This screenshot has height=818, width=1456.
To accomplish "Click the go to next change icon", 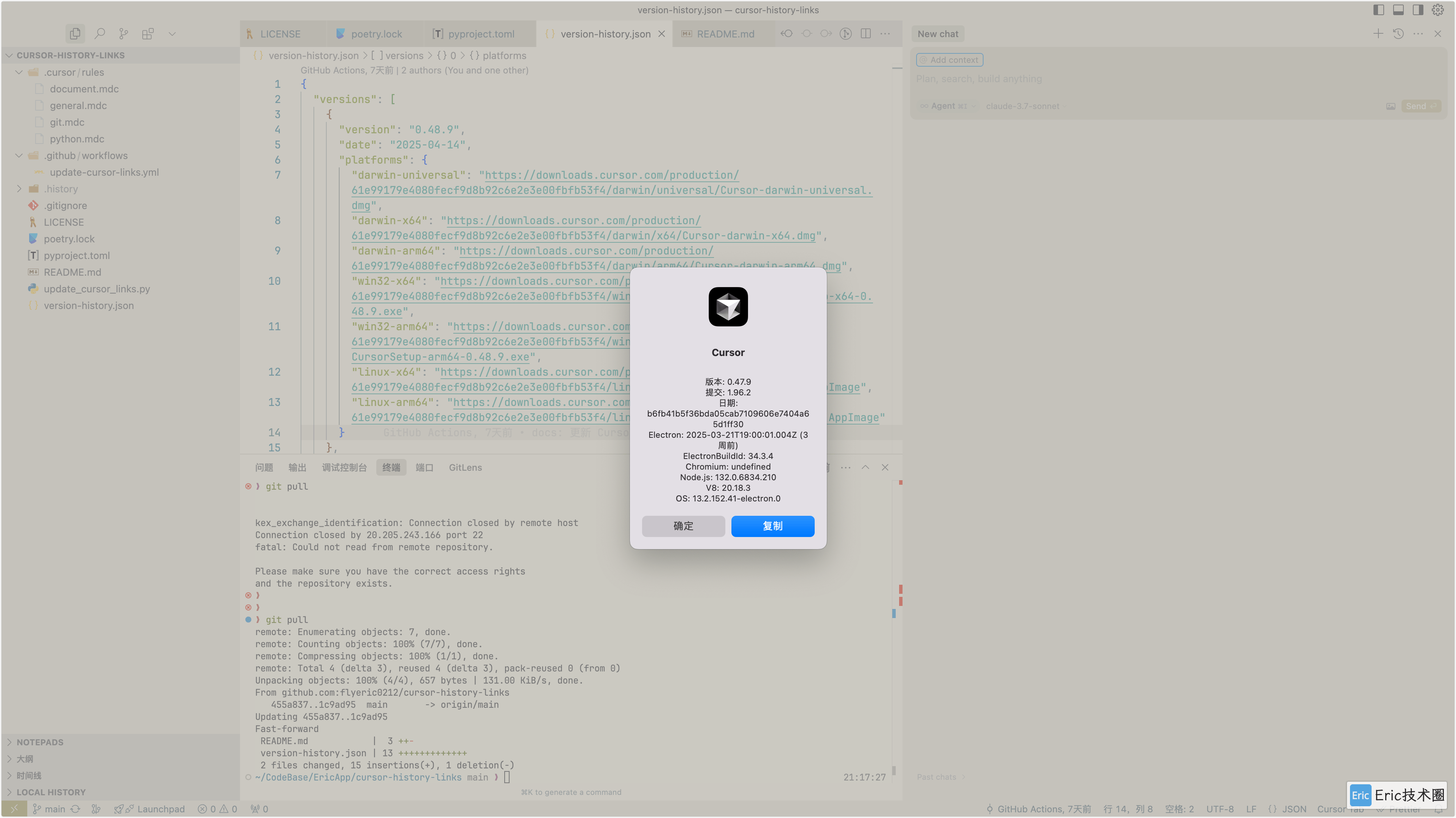I will click(x=826, y=34).
